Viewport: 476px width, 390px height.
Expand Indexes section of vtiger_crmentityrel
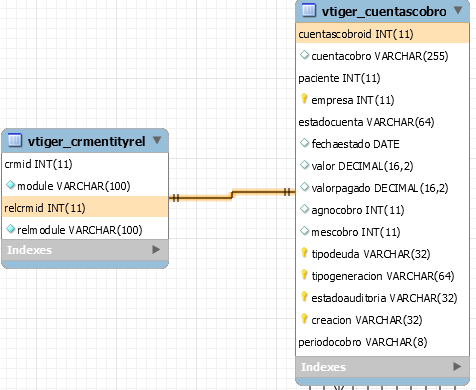[156, 249]
